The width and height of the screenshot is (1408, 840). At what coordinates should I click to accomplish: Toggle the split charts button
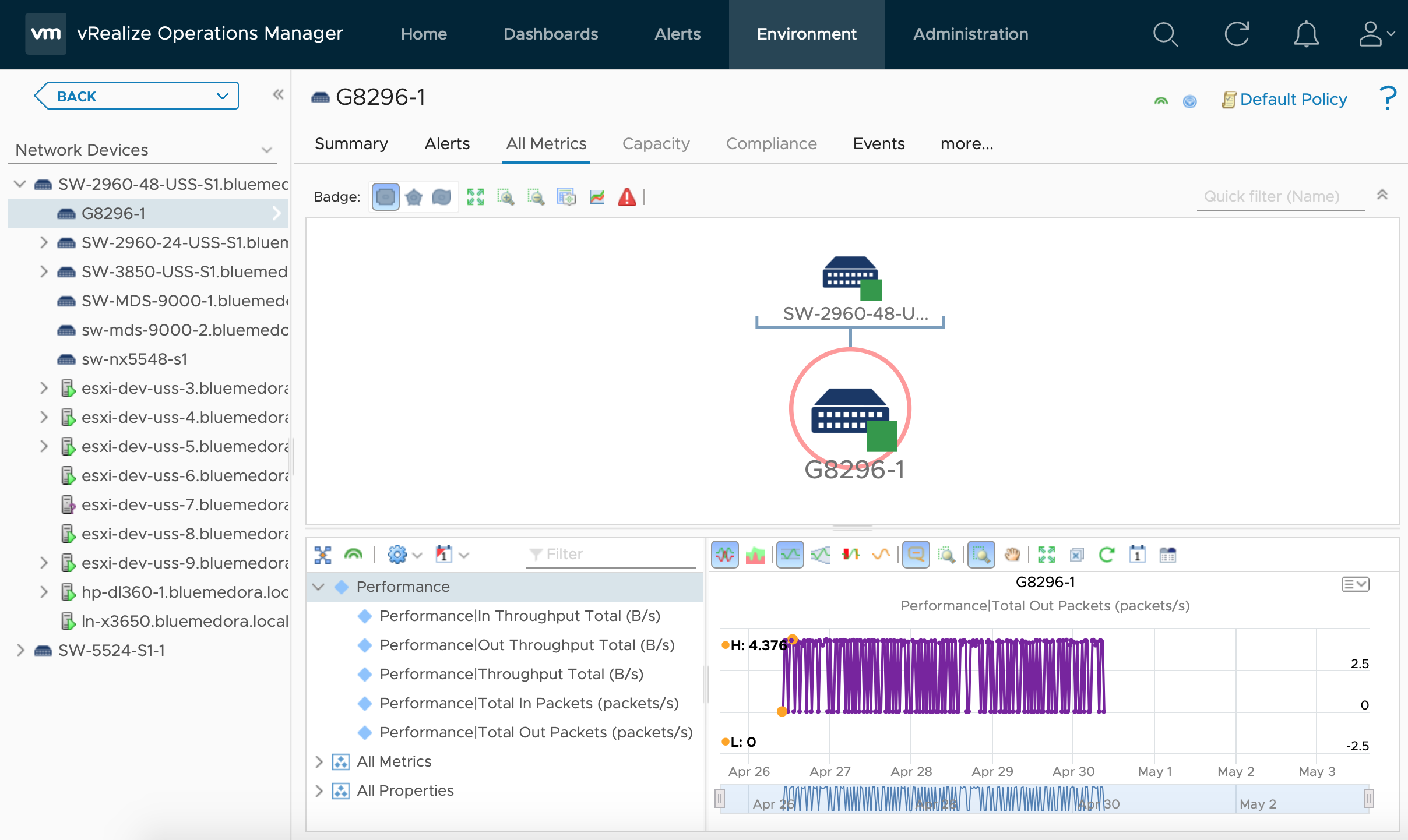(725, 555)
